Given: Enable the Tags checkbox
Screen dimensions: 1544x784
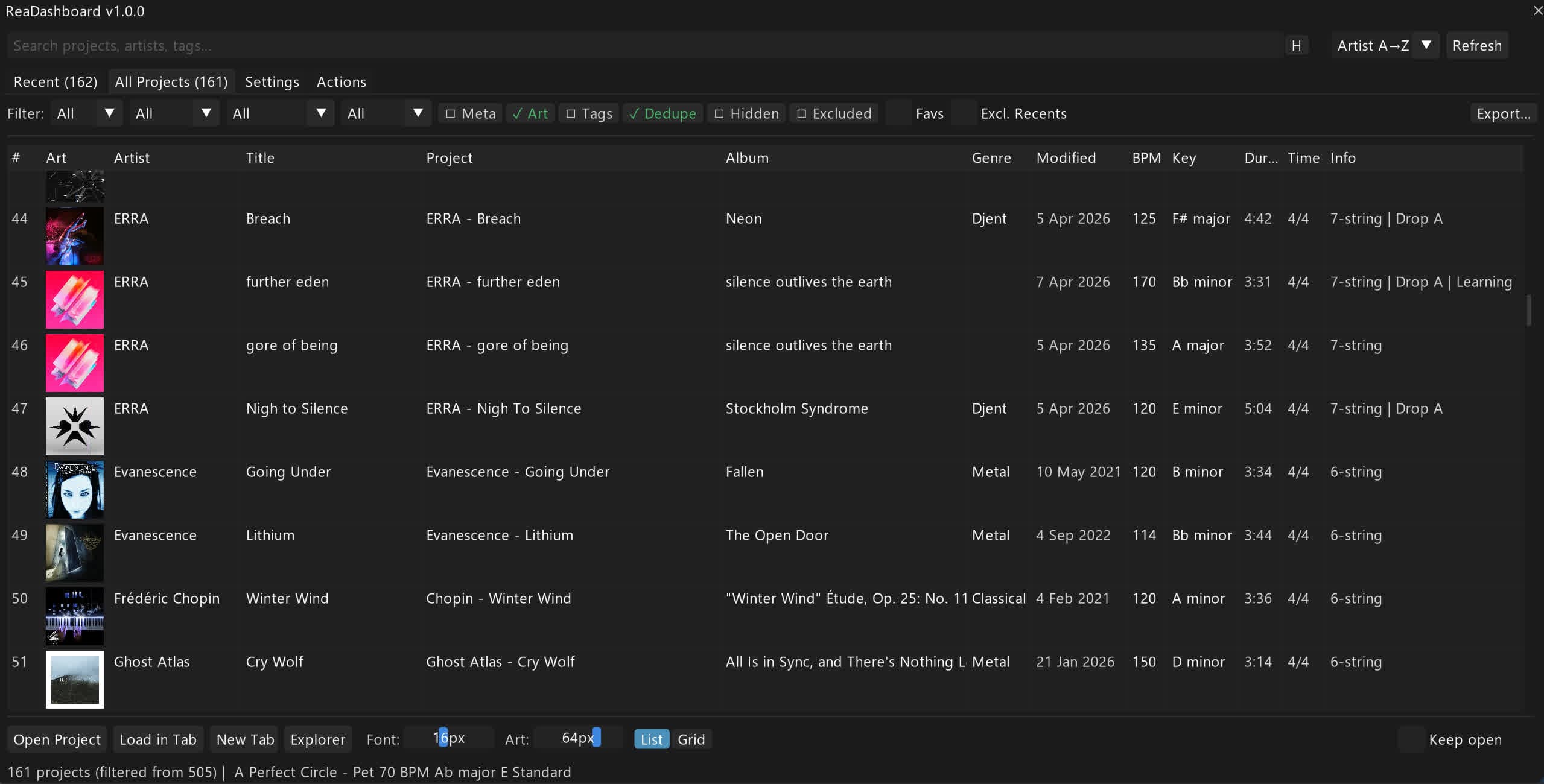Looking at the screenshot, I should pos(589,113).
